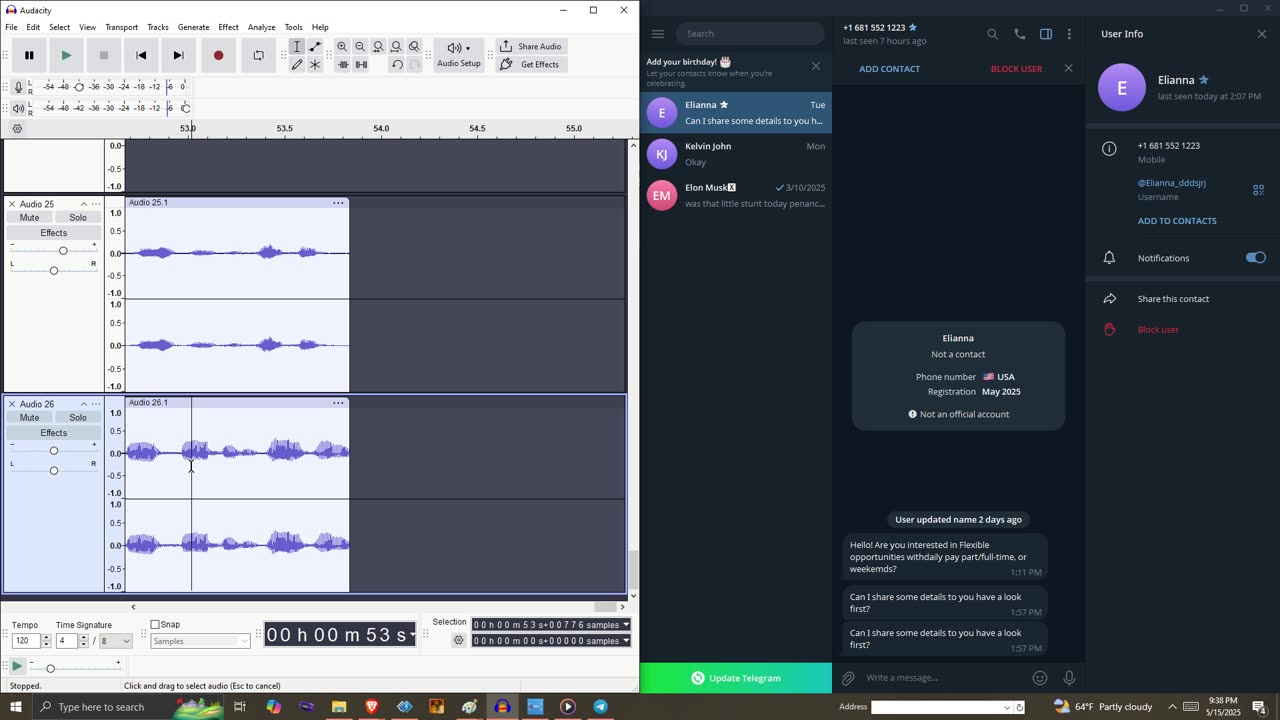
Task: Mute the Audio 26 track
Action: [30, 417]
